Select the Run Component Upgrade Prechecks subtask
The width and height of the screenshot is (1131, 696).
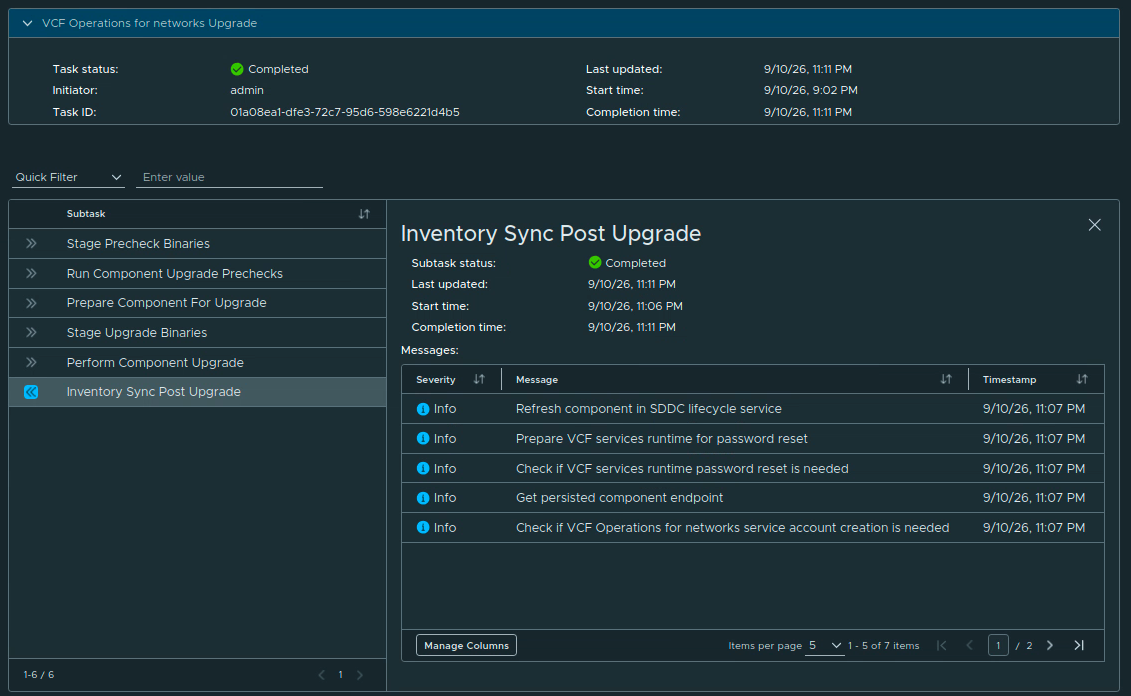pyautogui.click(x=198, y=273)
